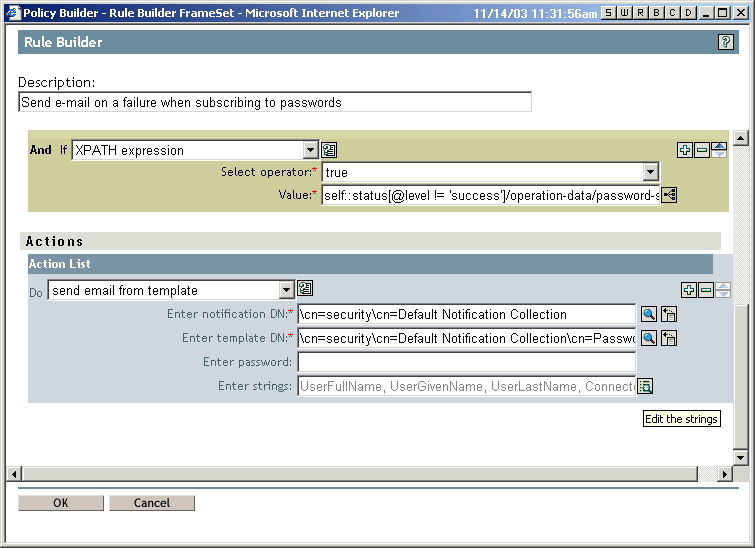Open the send email from template dropdown

pos(286,290)
